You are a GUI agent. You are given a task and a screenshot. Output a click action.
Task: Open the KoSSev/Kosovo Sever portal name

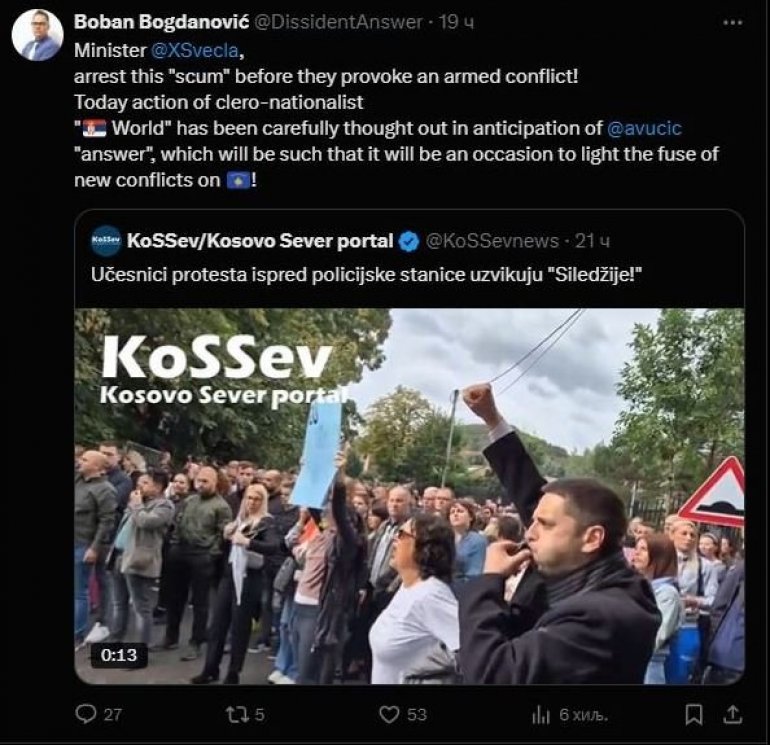click(x=260, y=241)
